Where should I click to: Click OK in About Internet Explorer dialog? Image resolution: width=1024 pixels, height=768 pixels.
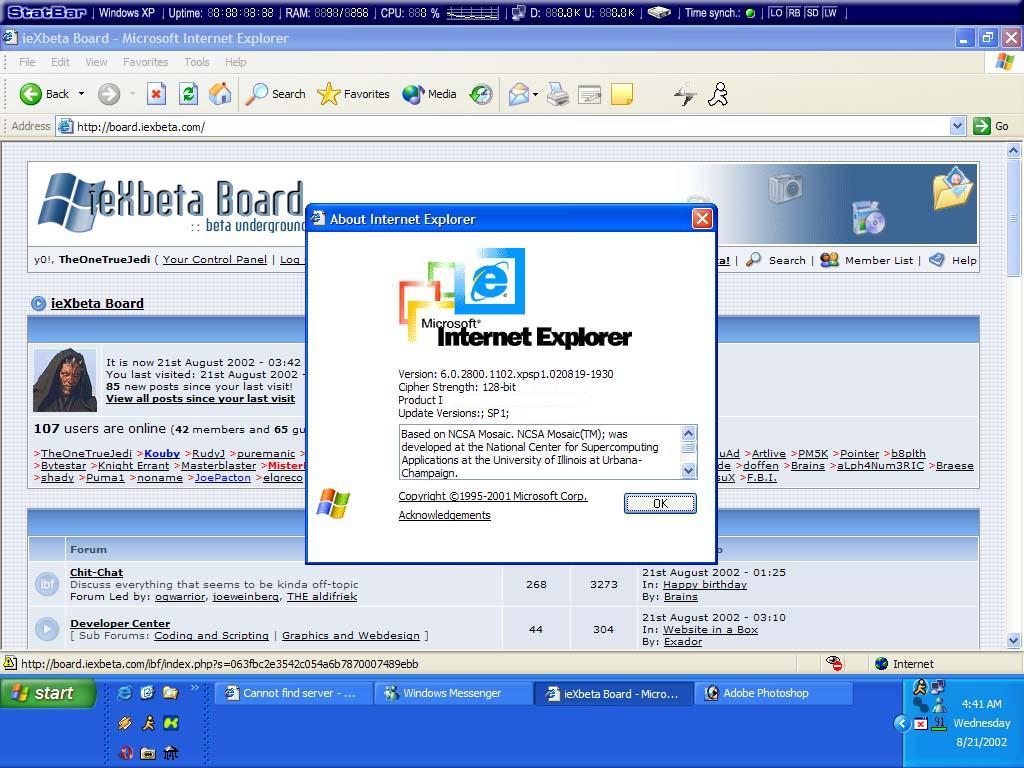pos(660,504)
